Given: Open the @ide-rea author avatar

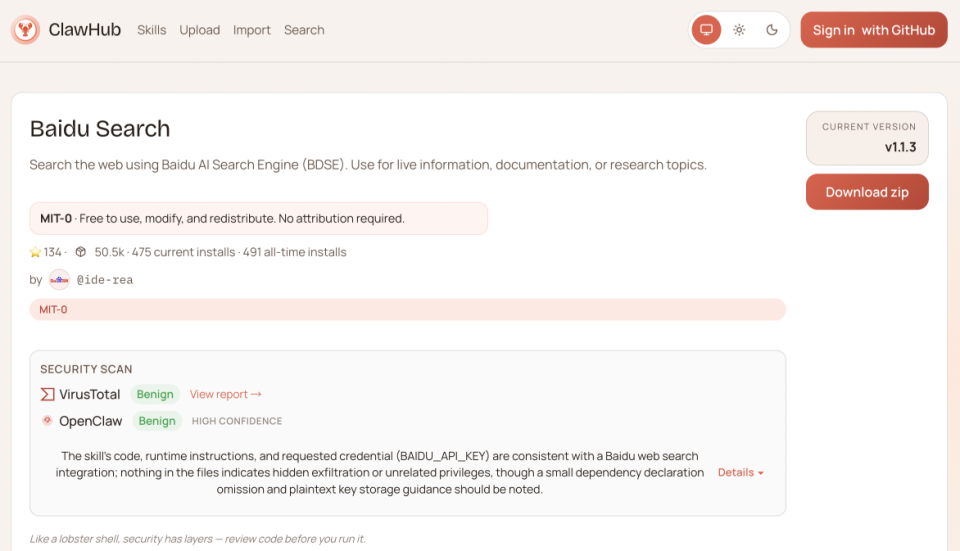Looking at the screenshot, I should pos(59,280).
